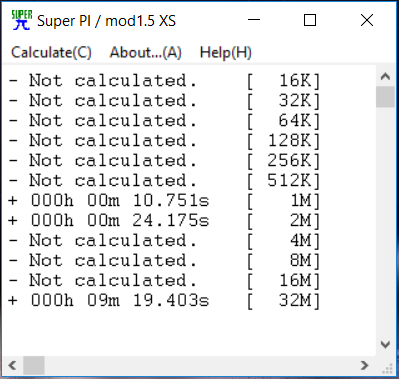Click the window title Super PI / mod1.5 XS
Image resolution: width=399 pixels, height=379 pixels.
coord(106,21)
